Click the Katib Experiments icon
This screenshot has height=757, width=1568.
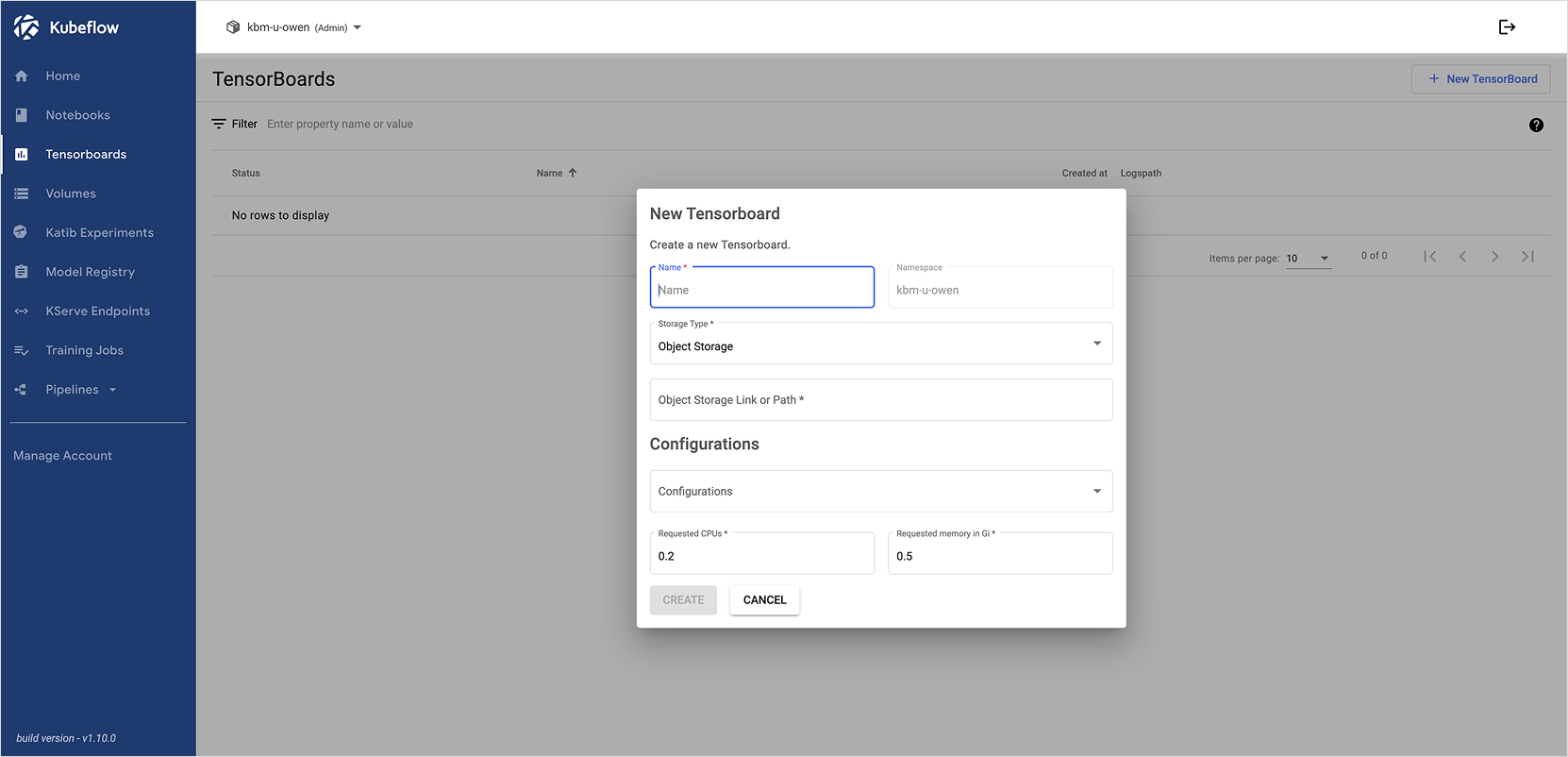tap(22, 232)
